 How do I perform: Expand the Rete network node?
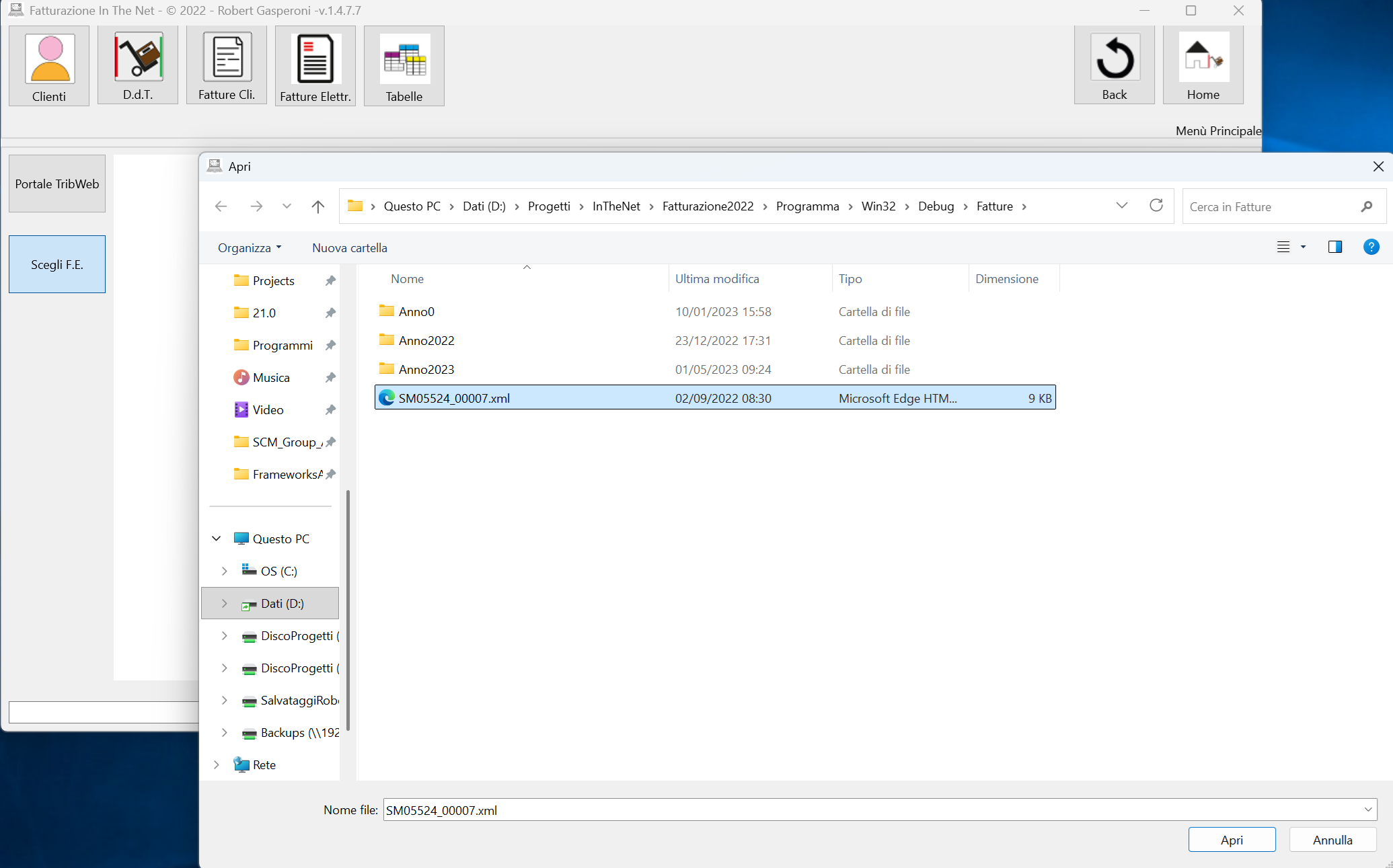pos(217,764)
